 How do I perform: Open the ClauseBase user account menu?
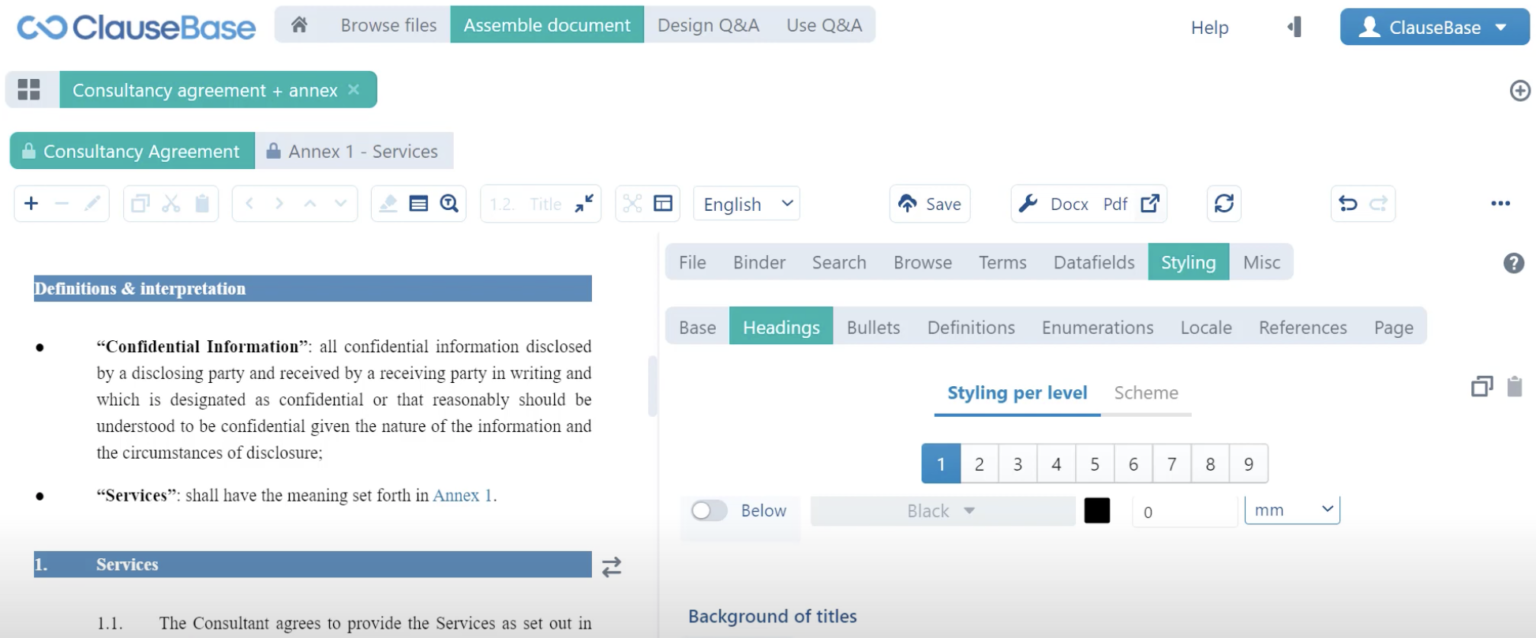point(1433,28)
